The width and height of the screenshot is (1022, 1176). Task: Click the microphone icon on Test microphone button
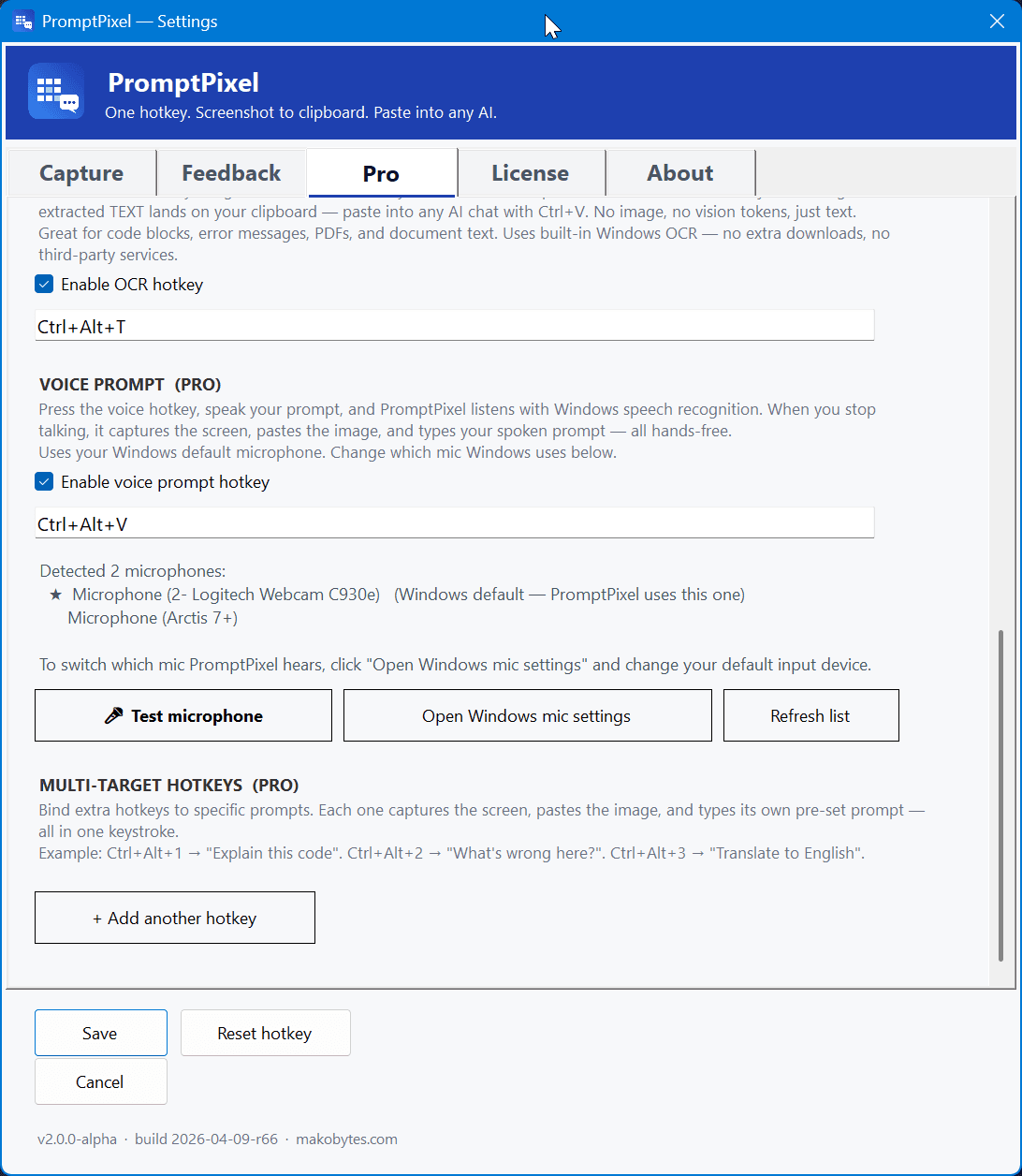coord(112,714)
